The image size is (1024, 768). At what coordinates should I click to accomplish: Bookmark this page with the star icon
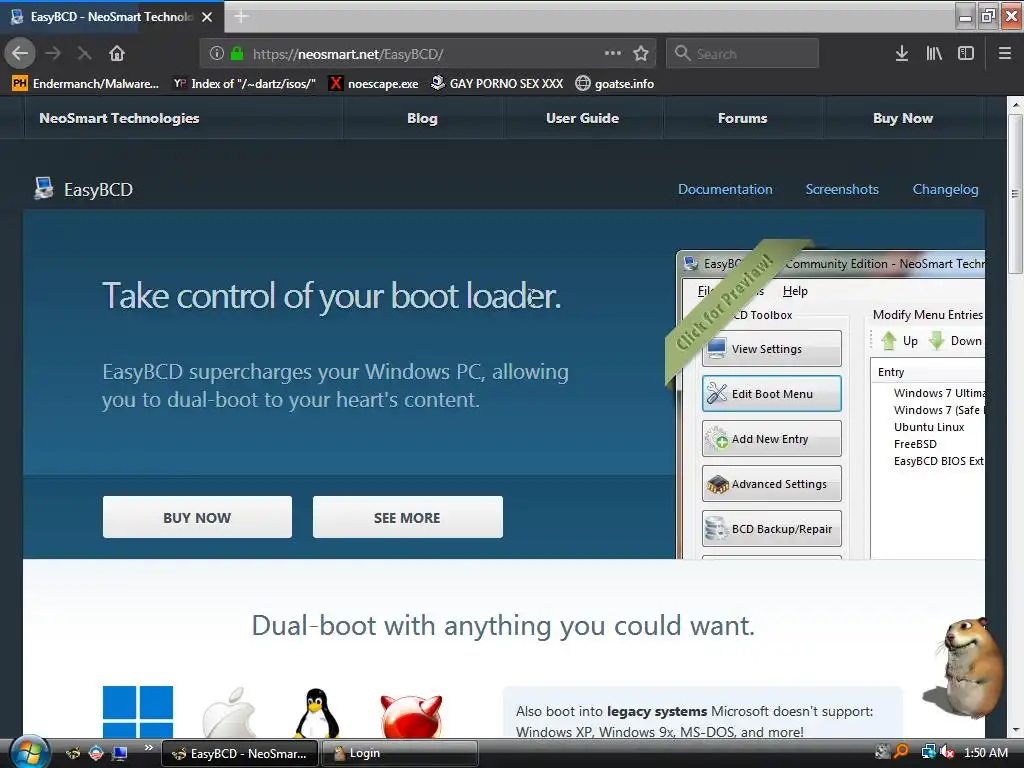tap(641, 54)
